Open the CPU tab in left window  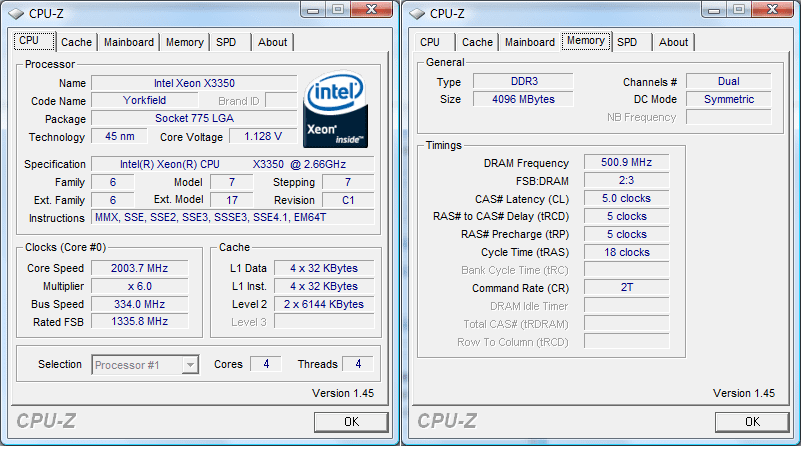coord(34,41)
